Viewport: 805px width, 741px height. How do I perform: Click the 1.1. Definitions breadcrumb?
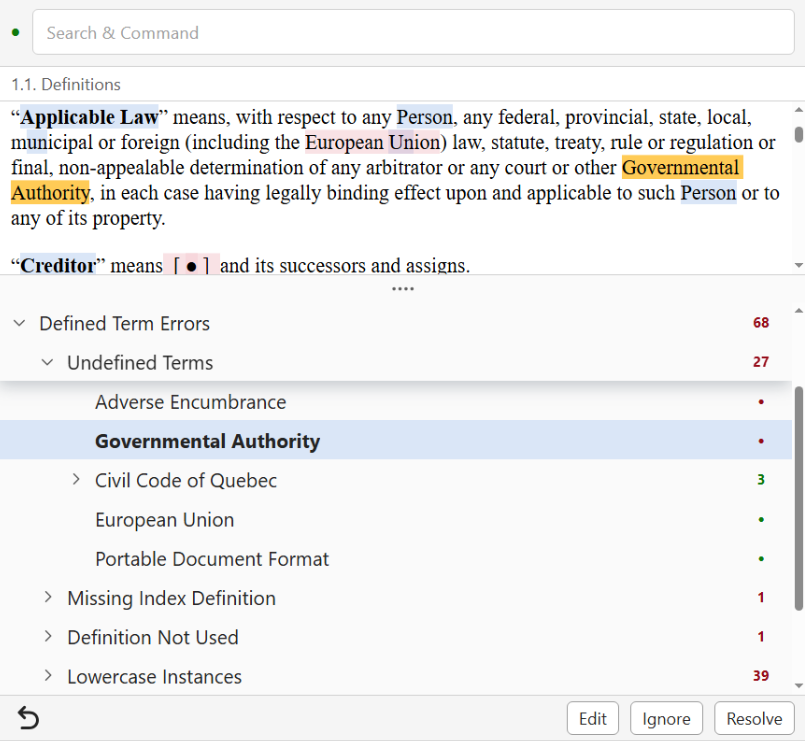pos(66,84)
